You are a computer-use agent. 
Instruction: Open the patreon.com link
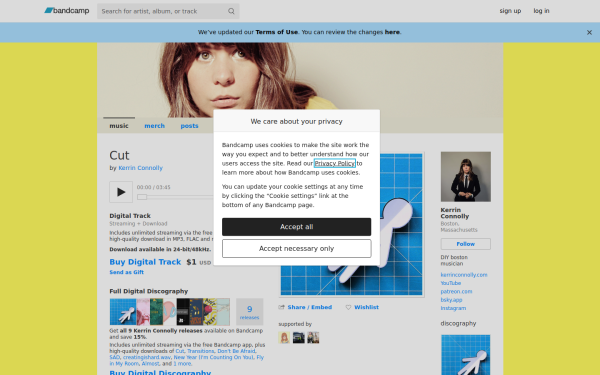click(456, 292)
